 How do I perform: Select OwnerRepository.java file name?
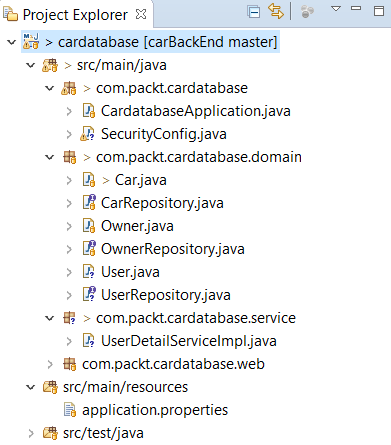click(173, 249)
